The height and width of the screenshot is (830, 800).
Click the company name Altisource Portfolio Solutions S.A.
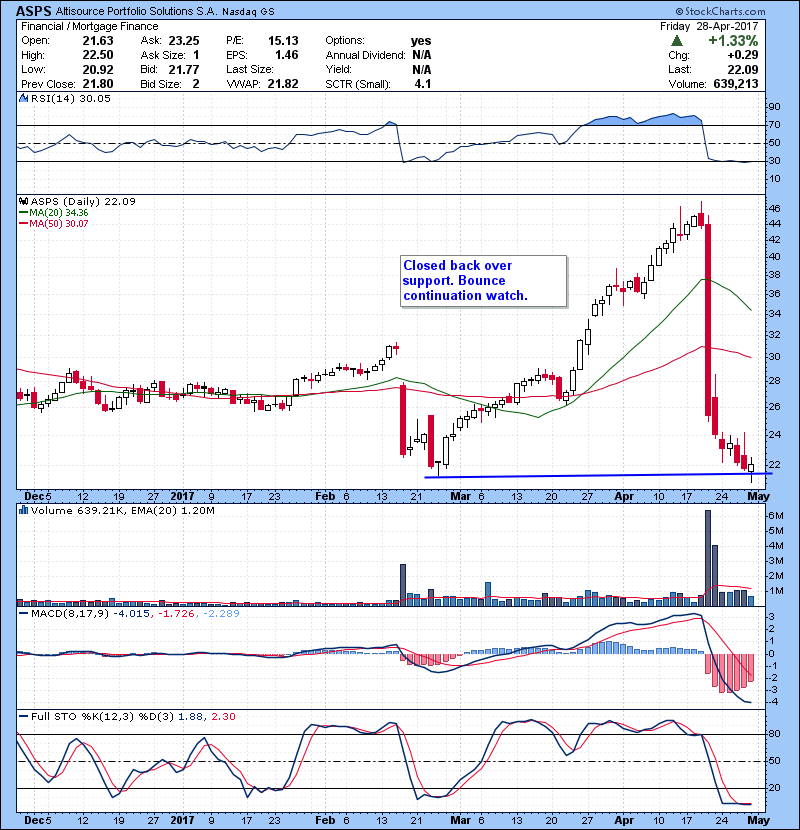(136, 11)
